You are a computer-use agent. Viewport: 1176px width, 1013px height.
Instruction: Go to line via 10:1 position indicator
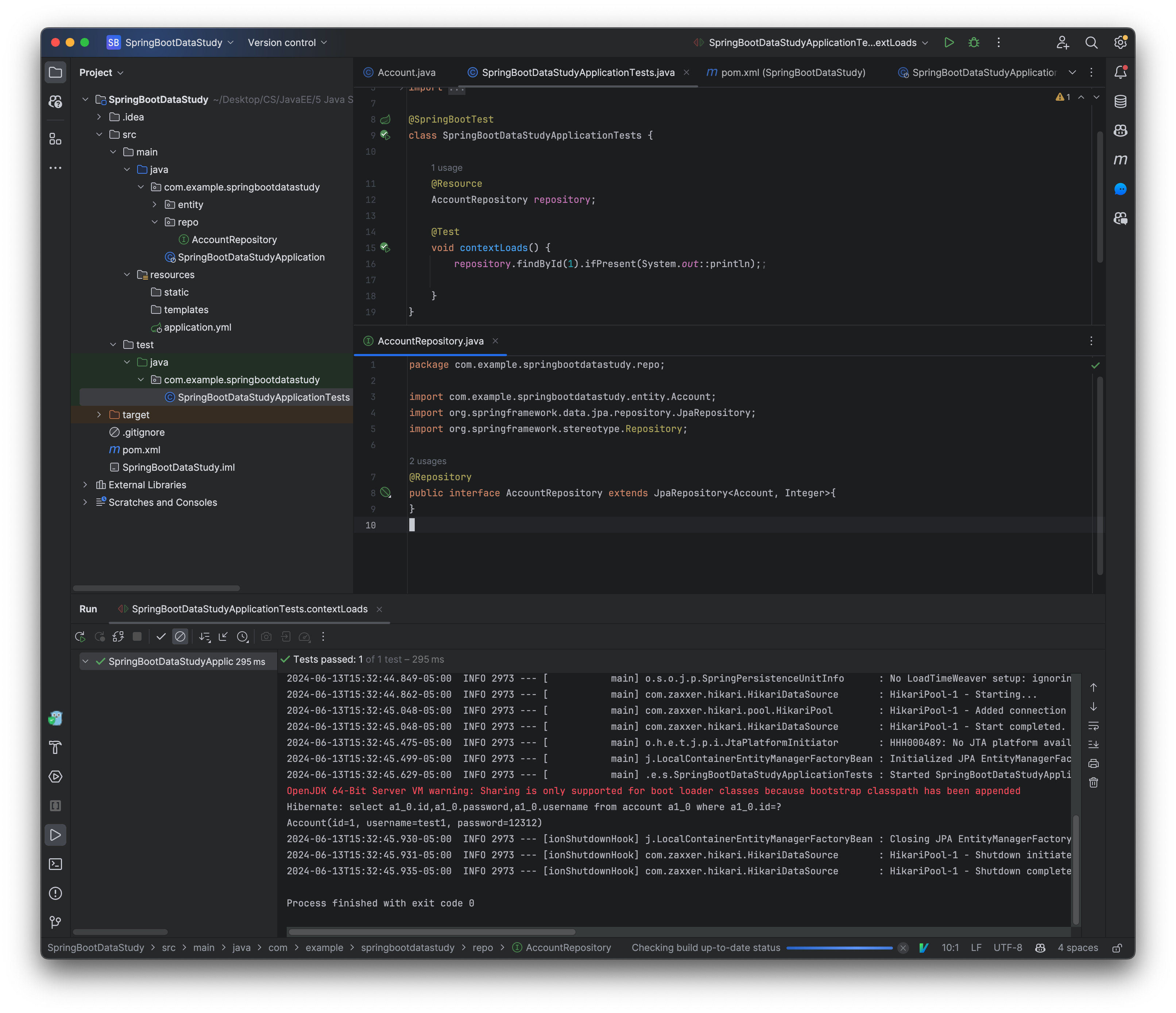(x=950, y=948)
